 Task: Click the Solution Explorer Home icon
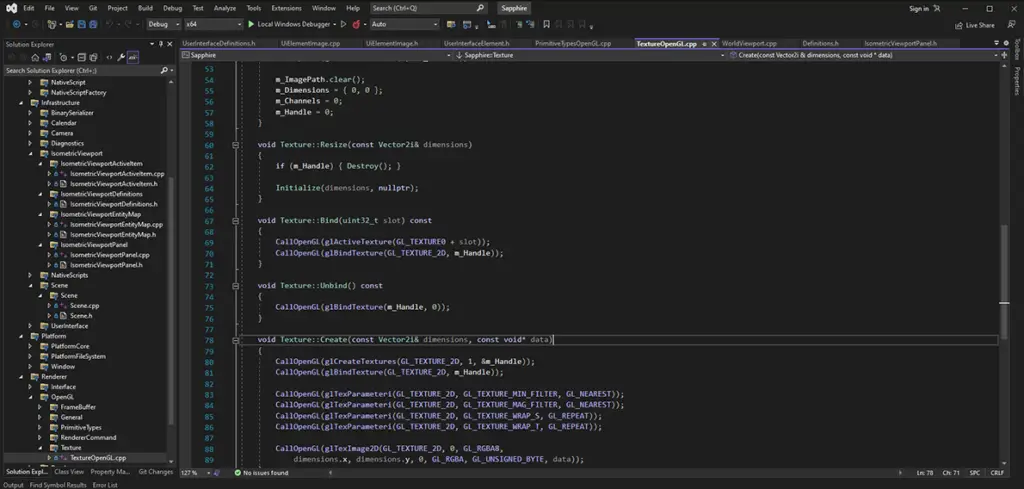tap(35, 57)
